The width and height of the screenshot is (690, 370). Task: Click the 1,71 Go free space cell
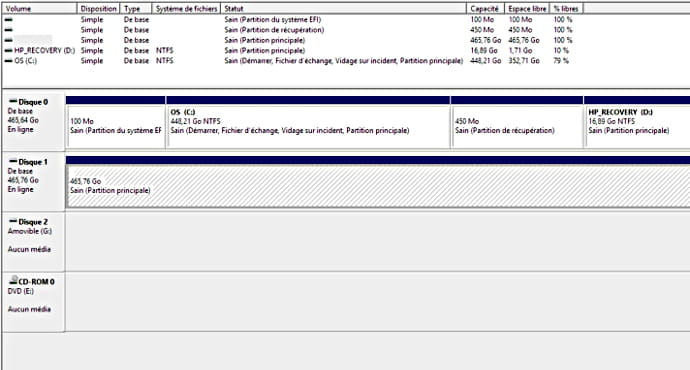coord(520,51)
